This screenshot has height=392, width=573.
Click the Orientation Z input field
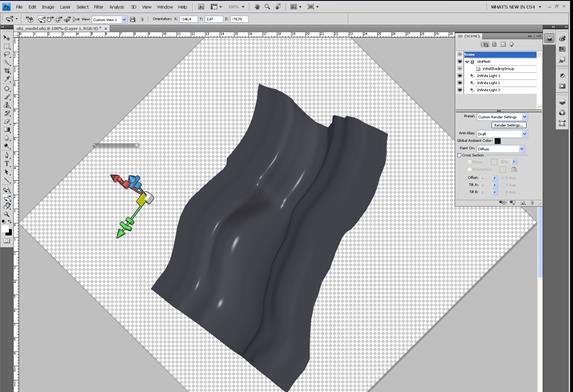tap(239, 19)
